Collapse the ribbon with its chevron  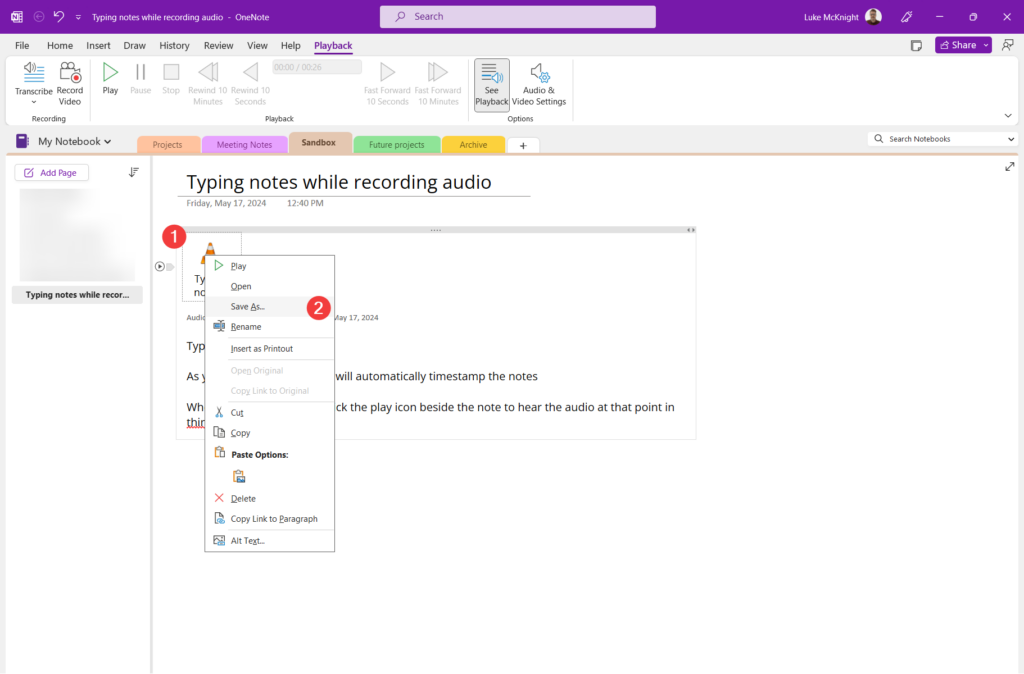pyautogui.click(x=1008, y=115)
